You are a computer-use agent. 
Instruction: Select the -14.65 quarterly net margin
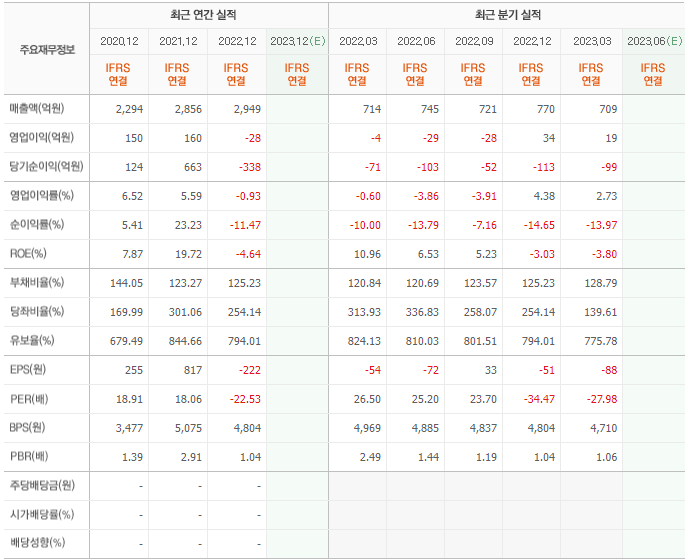tap(539, 225)
